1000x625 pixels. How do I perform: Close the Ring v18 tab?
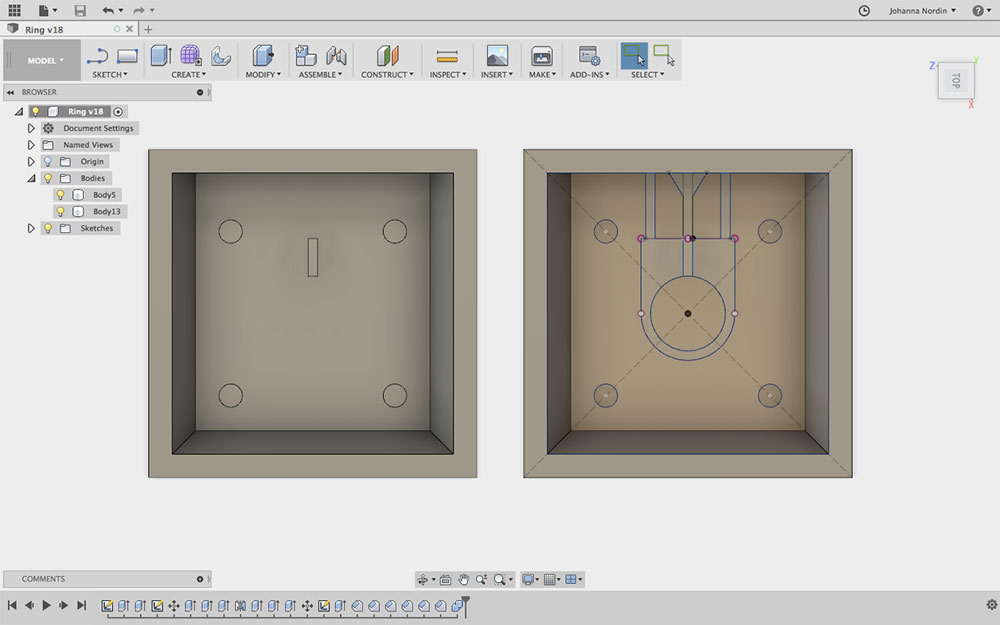tap(129, 29)
